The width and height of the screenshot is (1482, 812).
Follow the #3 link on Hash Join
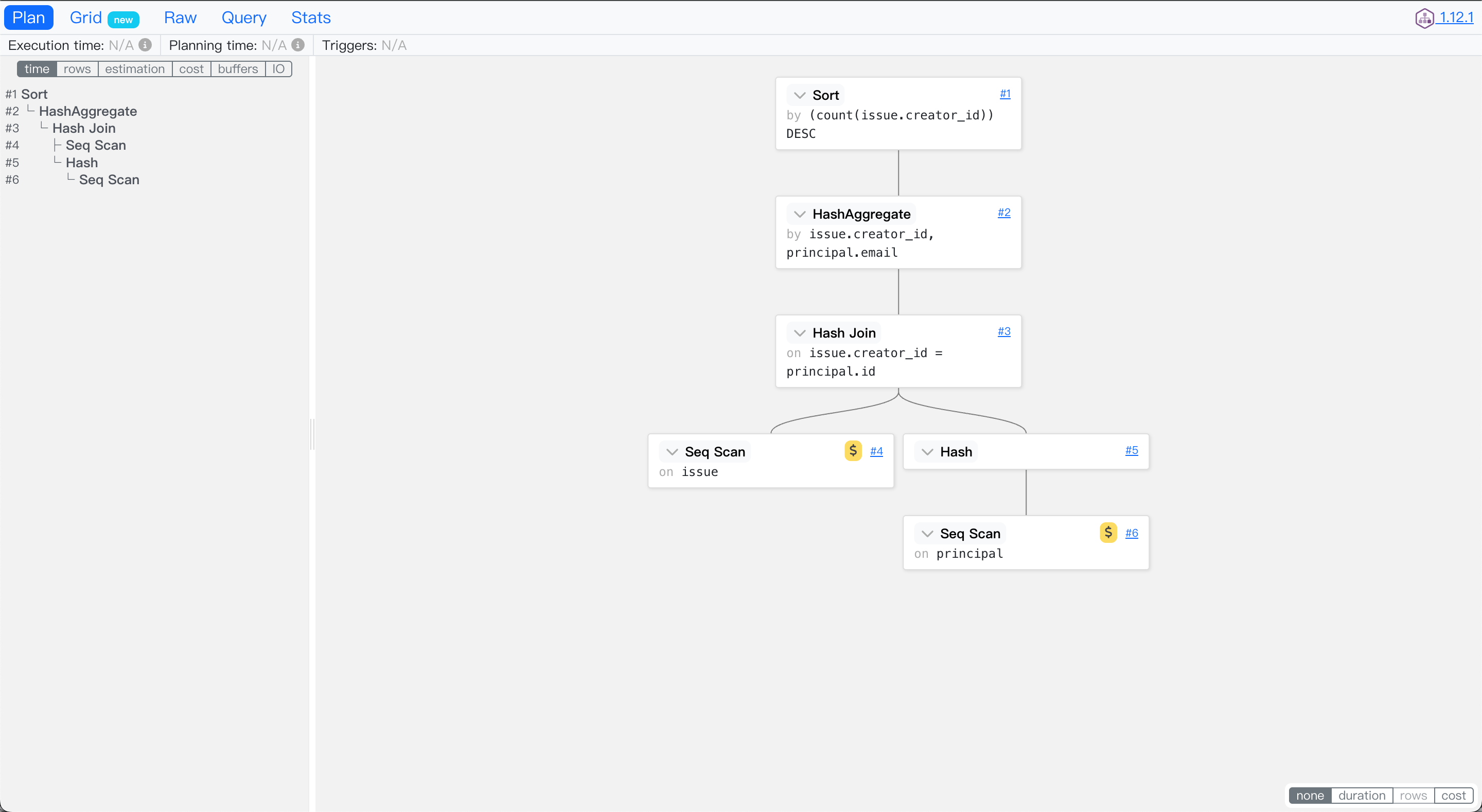[1004, 331]
